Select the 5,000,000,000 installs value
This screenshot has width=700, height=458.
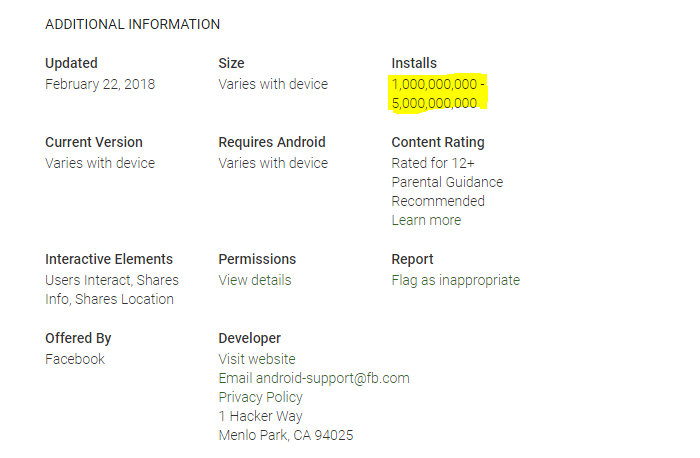(434, 103)
